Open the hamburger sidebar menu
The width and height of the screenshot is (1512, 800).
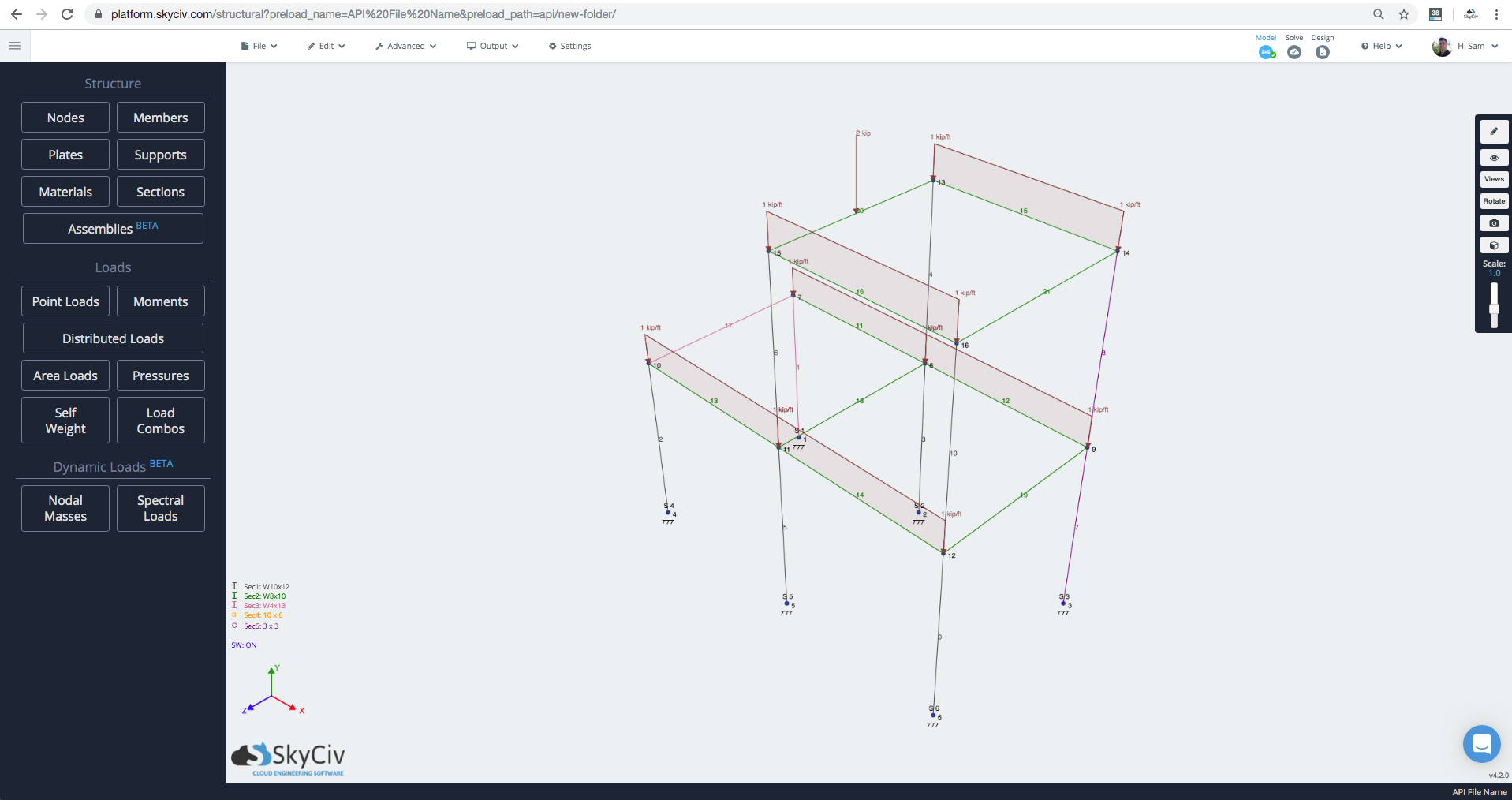pyautogui.click(x=14, y=46)
